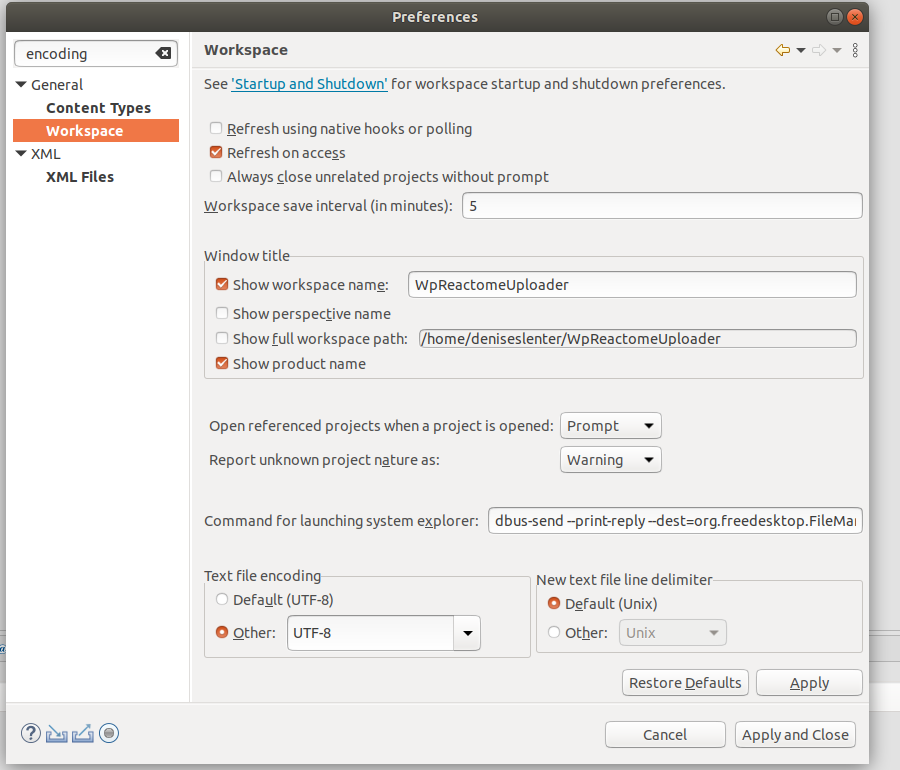This screenshot has height=770, width=900.
Task: Open the preferences view menu dots
Action: [x=855, y=50]
